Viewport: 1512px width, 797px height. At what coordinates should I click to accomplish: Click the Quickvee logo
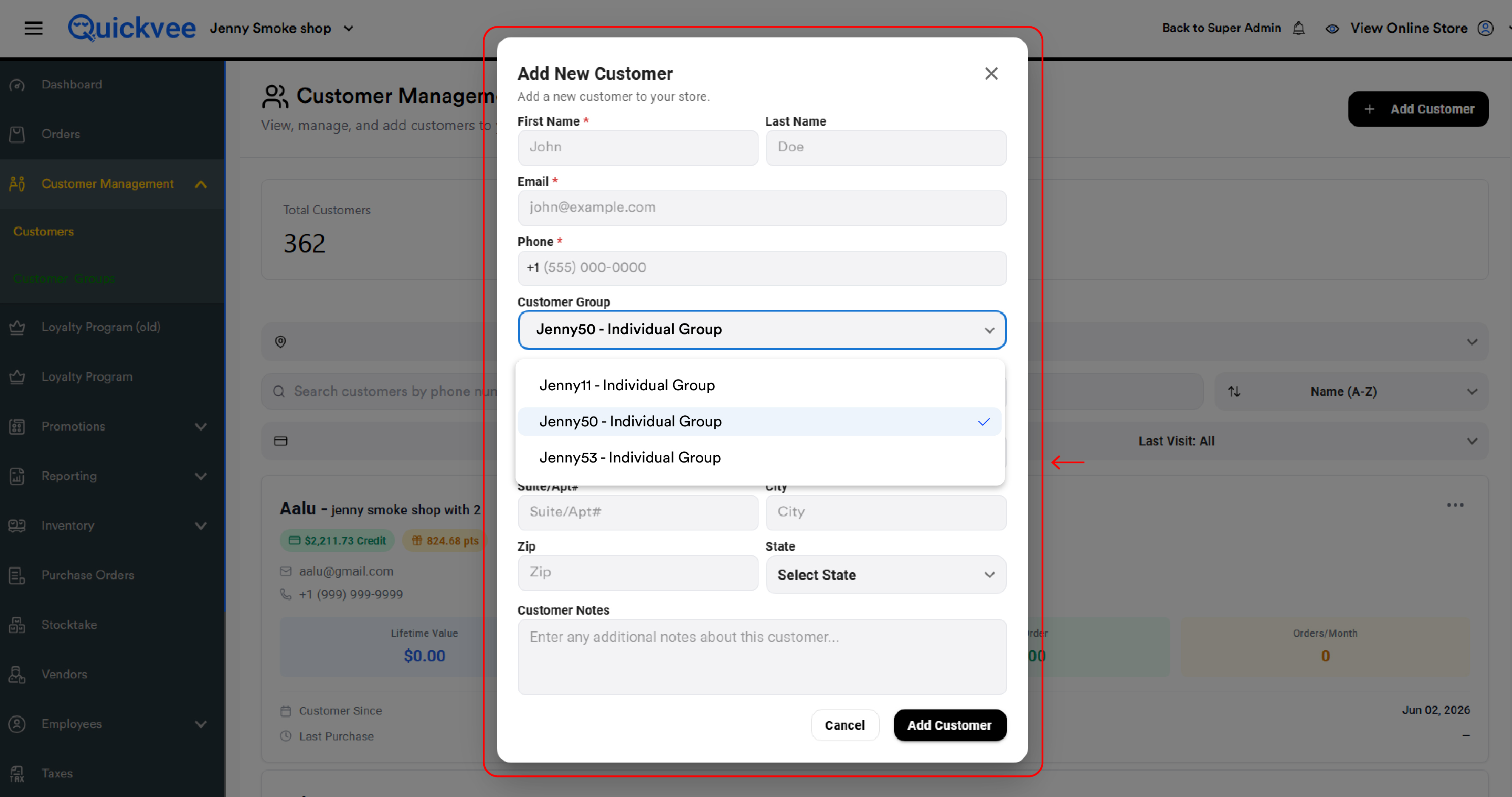tap(131, 28)
